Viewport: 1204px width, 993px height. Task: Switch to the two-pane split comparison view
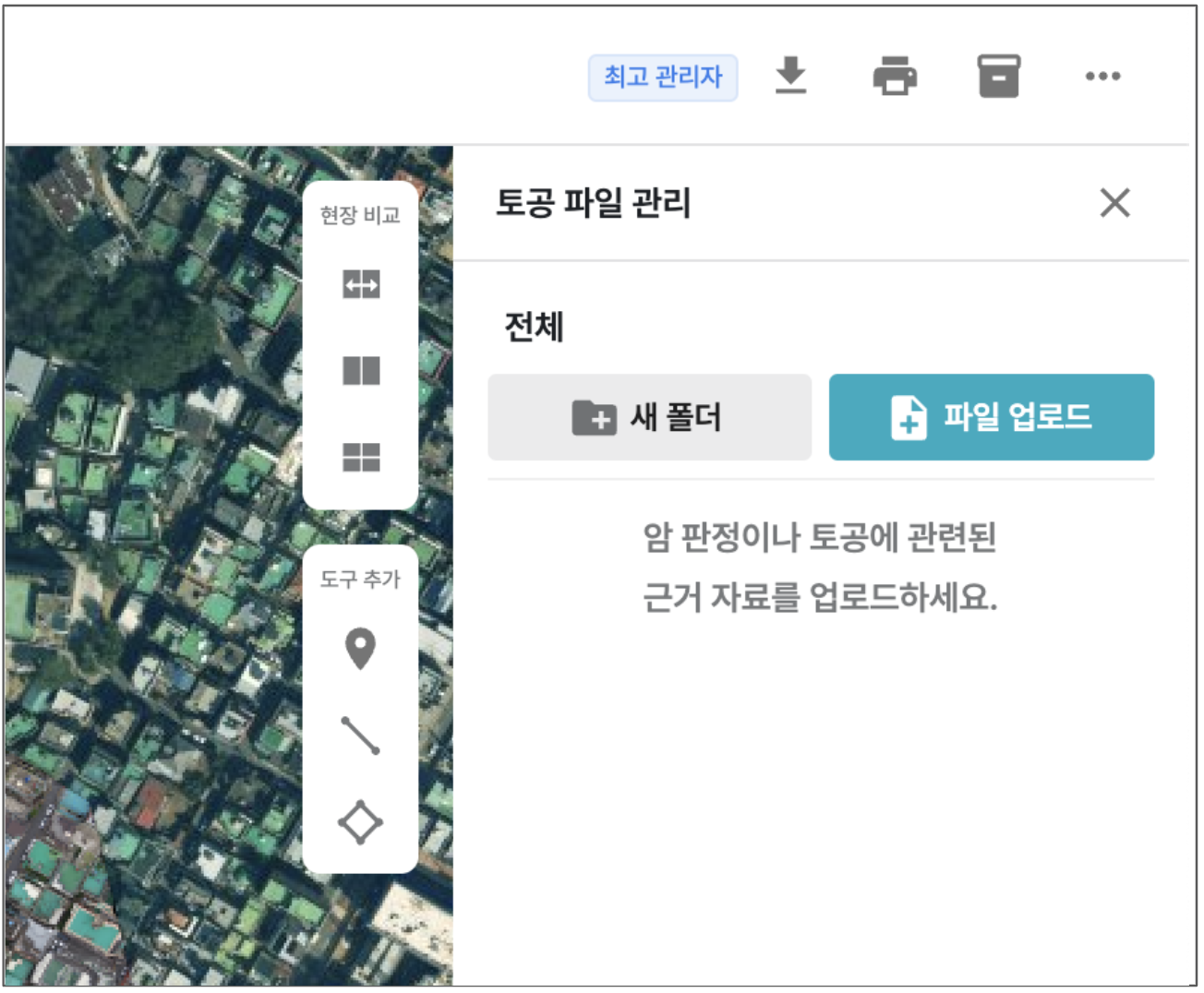click(361, 371)
